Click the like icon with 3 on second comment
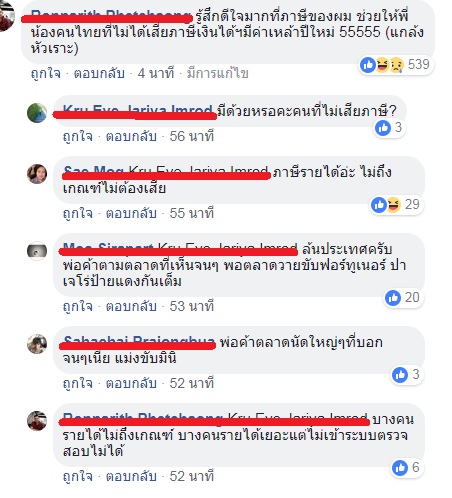Image resolution: width=452 pixels, height=498 pixels. click(x=383, y=128)
